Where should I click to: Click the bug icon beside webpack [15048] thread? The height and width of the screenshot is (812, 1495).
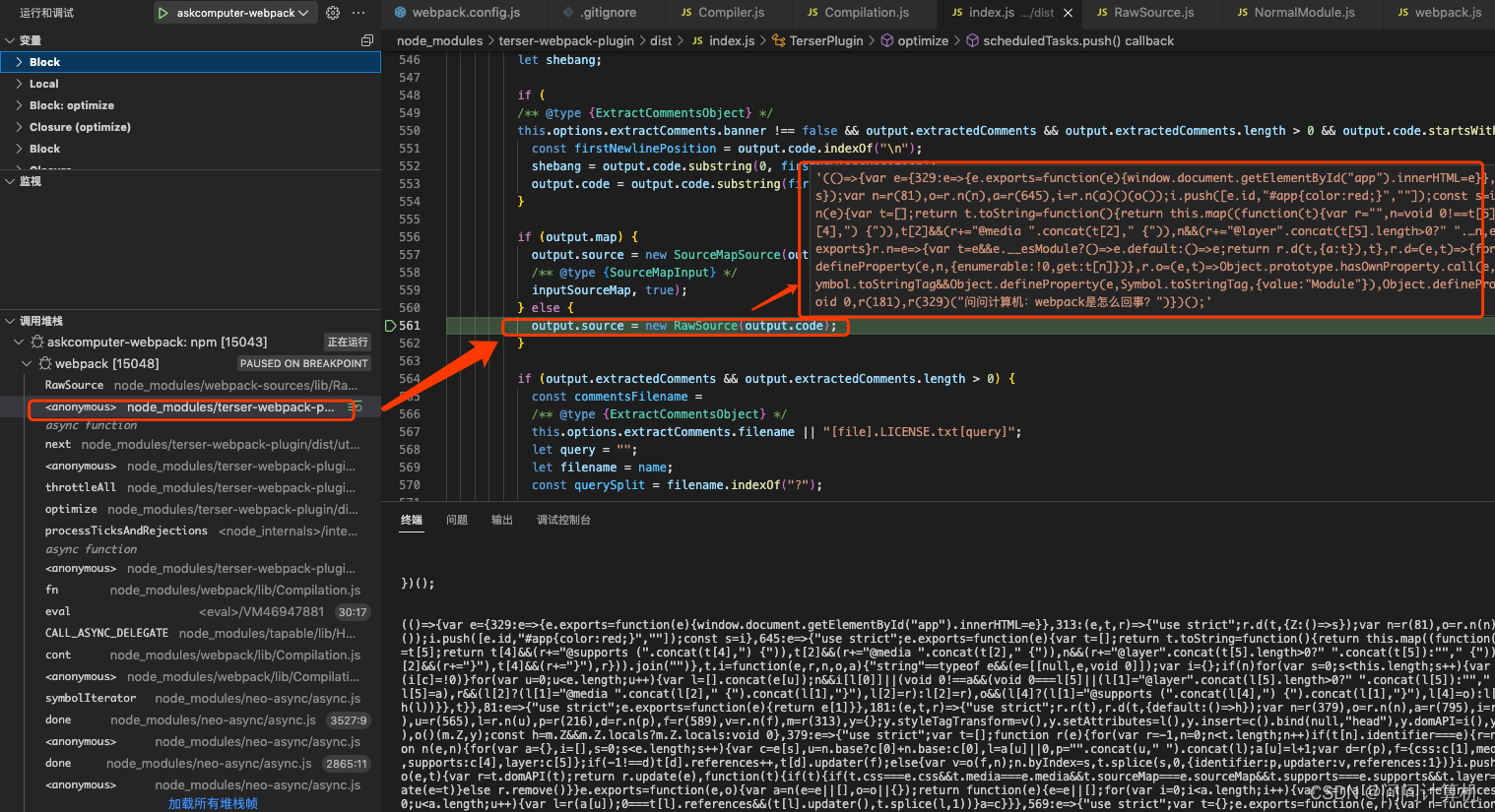(45, 364)
